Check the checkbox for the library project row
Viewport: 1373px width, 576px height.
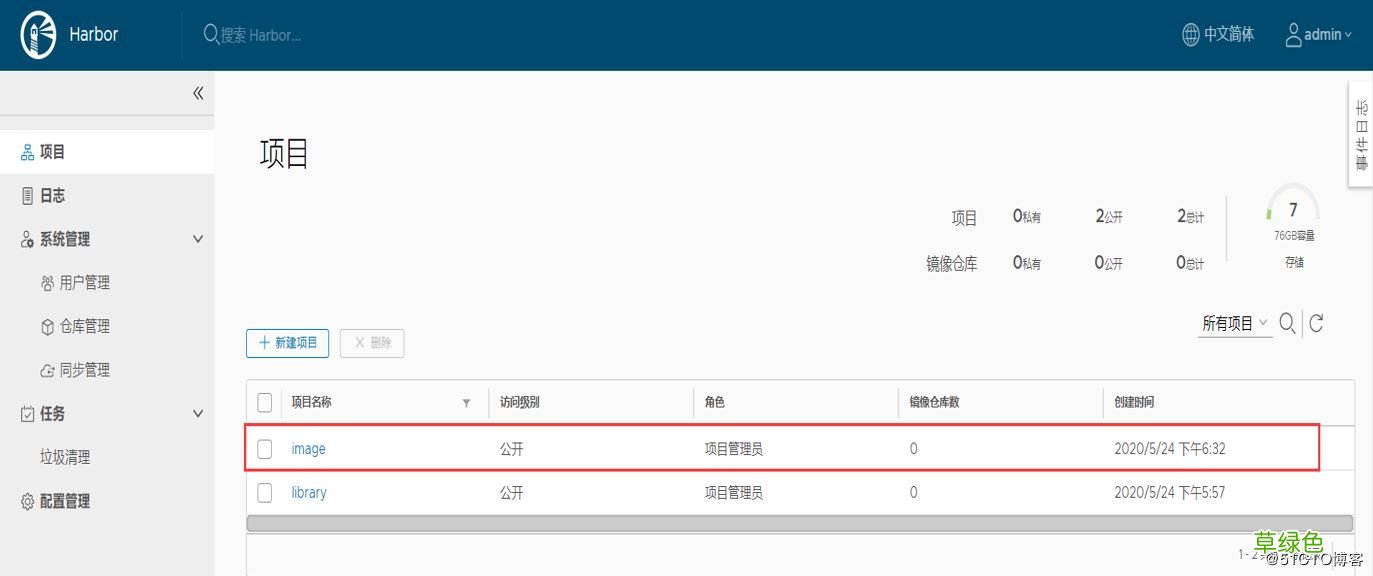tap(264, 492)
